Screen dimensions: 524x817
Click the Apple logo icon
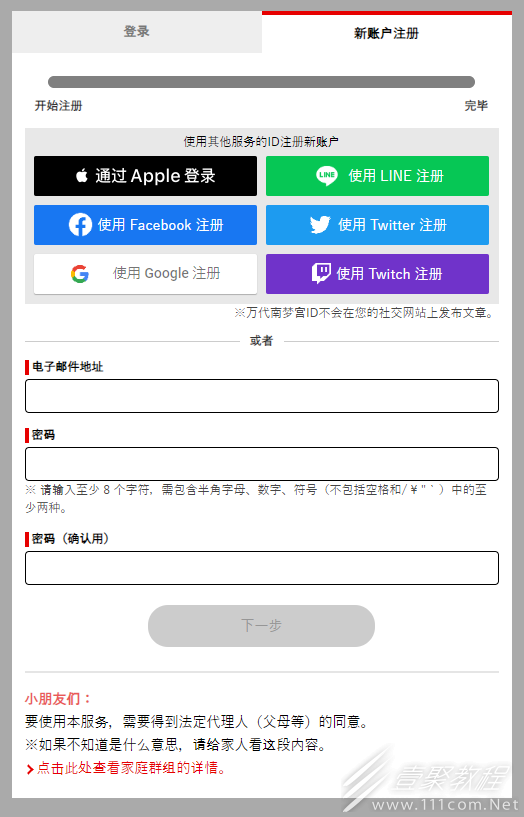82,176
